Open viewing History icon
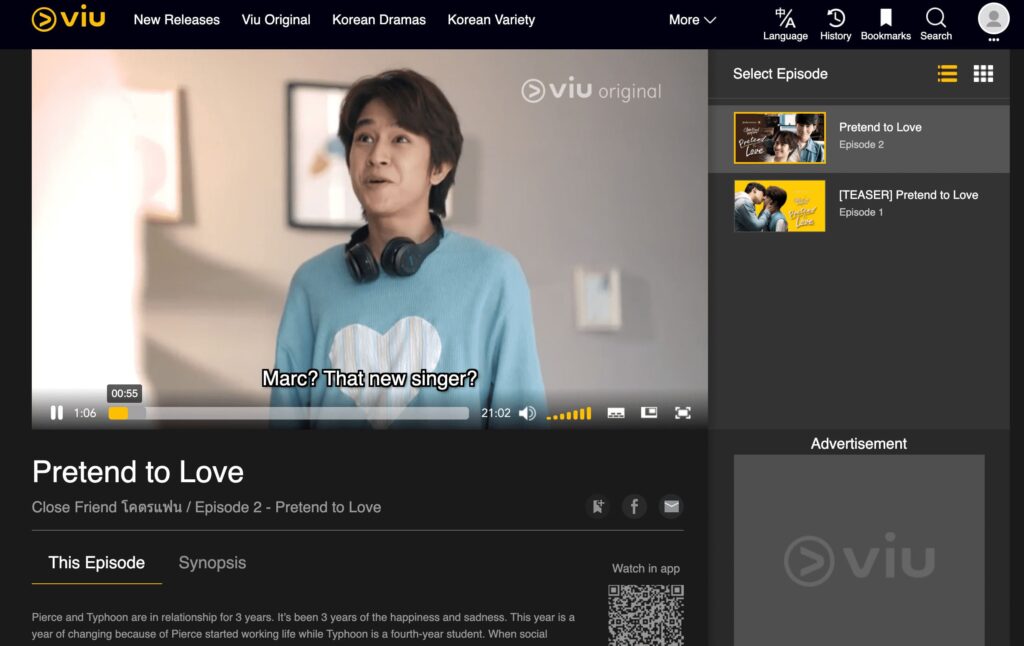The image size is (1024, 646). pos(835,24)
